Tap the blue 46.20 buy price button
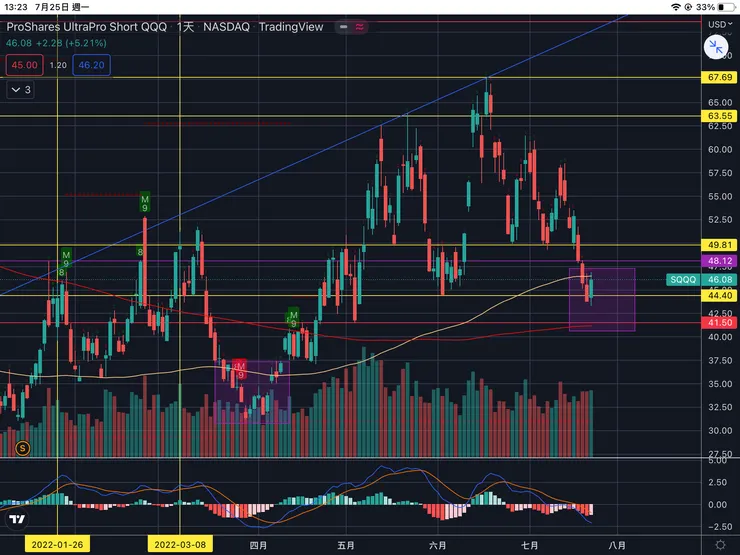 [92, 65]
